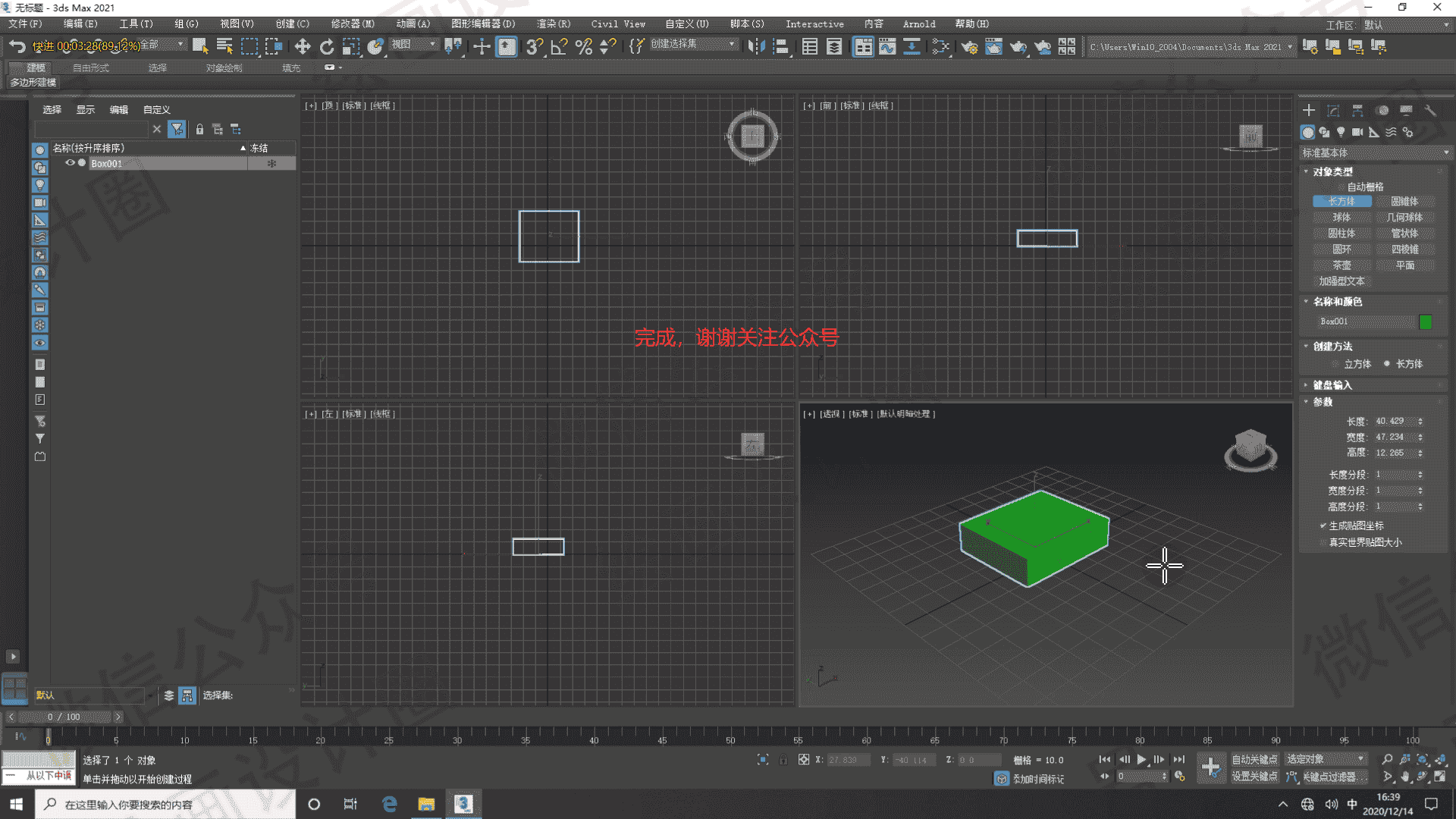Toggle 真实世界贴图大小 checkbox
The image size is (1456, 819).
tap(1323, 542)
